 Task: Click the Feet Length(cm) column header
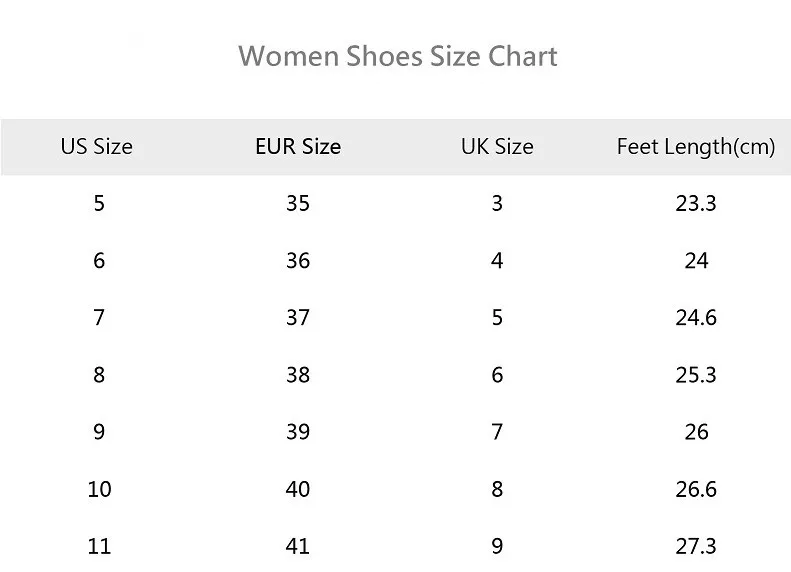(x=696, y=147)
